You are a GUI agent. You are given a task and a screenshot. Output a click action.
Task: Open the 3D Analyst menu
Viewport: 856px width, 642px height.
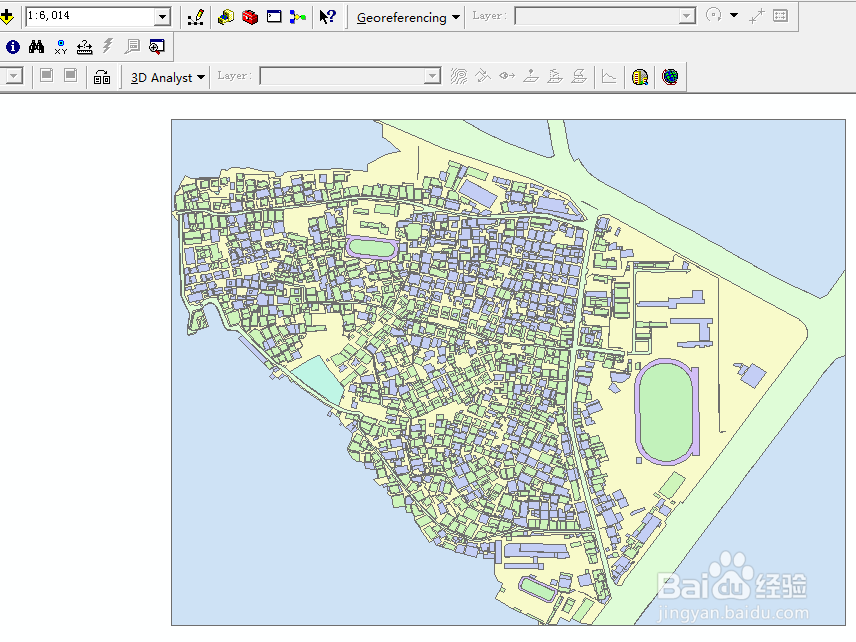168,78
